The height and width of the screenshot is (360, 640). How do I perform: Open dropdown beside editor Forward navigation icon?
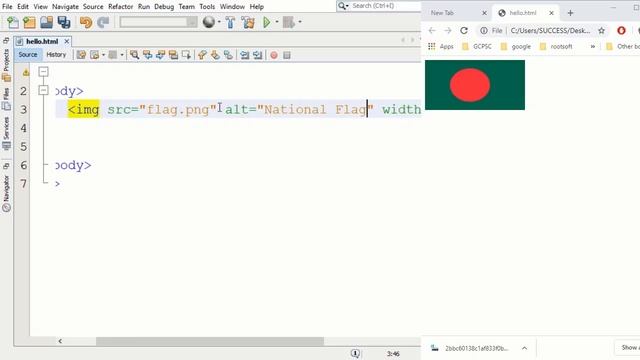[x=122, y=55]
